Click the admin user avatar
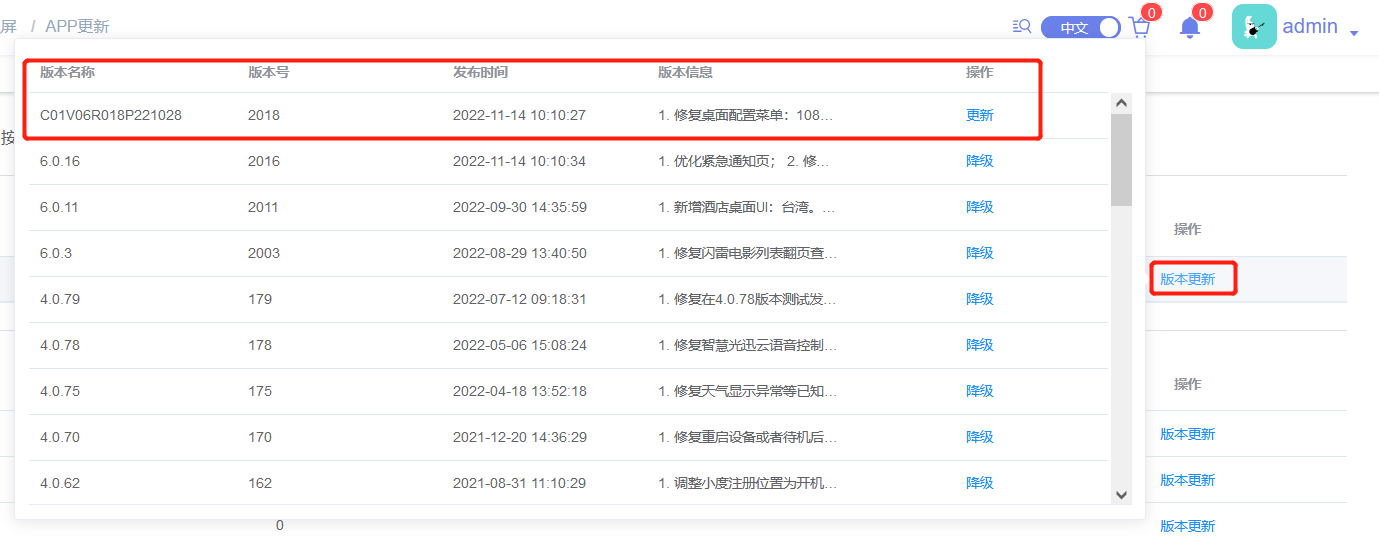This screenshot has width=1379, height=548. [x=1254, y=27]
